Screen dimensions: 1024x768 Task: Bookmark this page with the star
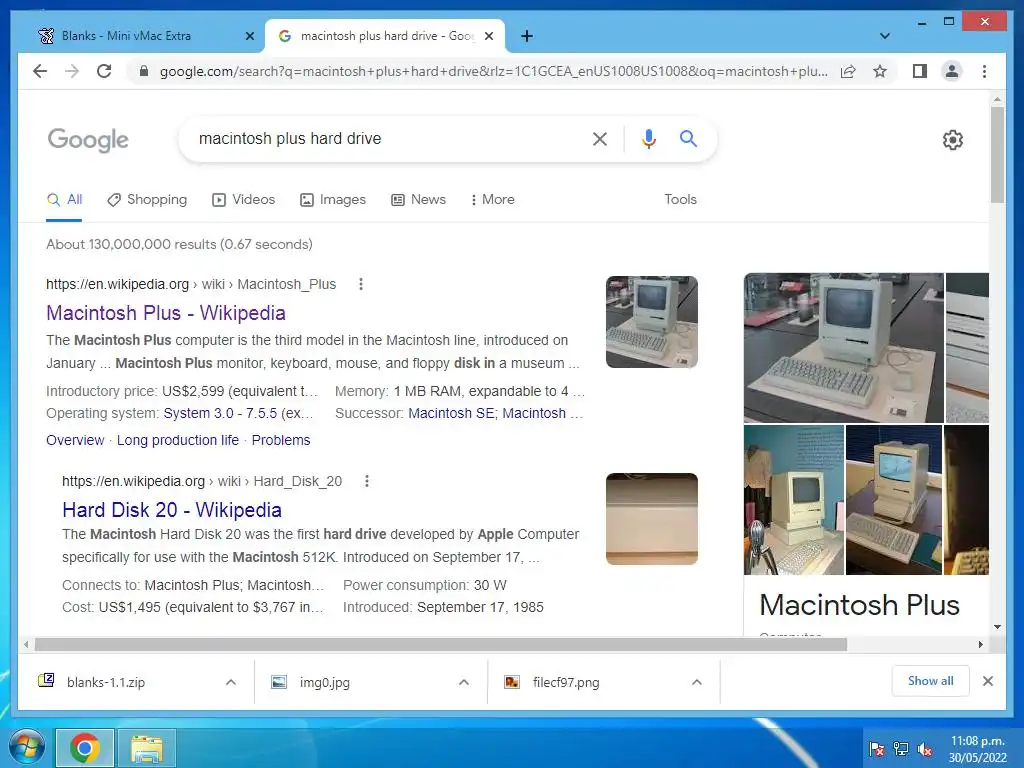click(880, 71)
